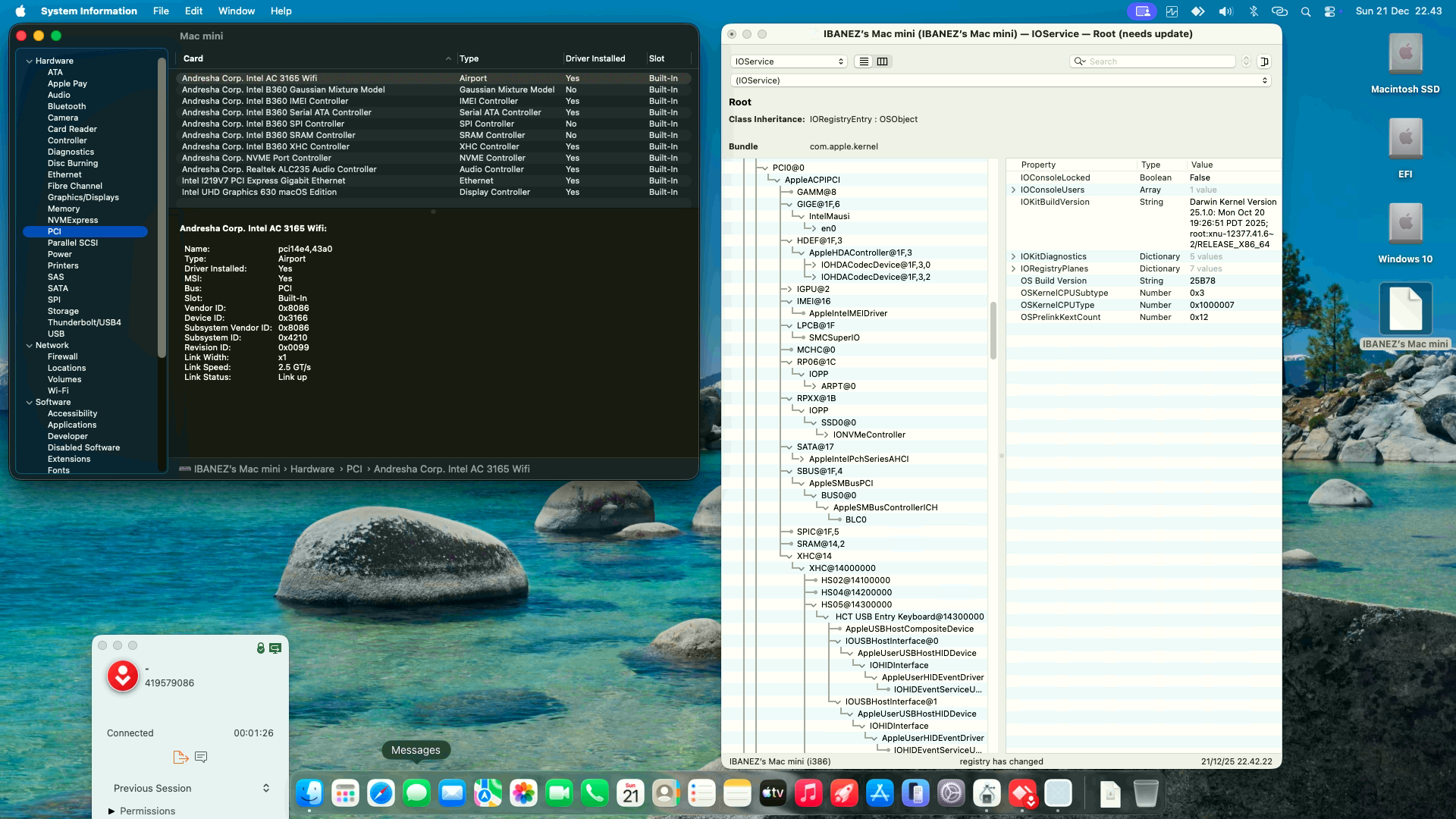The image size is (1456, 819).
Task: Switch IORegistryExplorer to column view
Action: click(882, 61)
